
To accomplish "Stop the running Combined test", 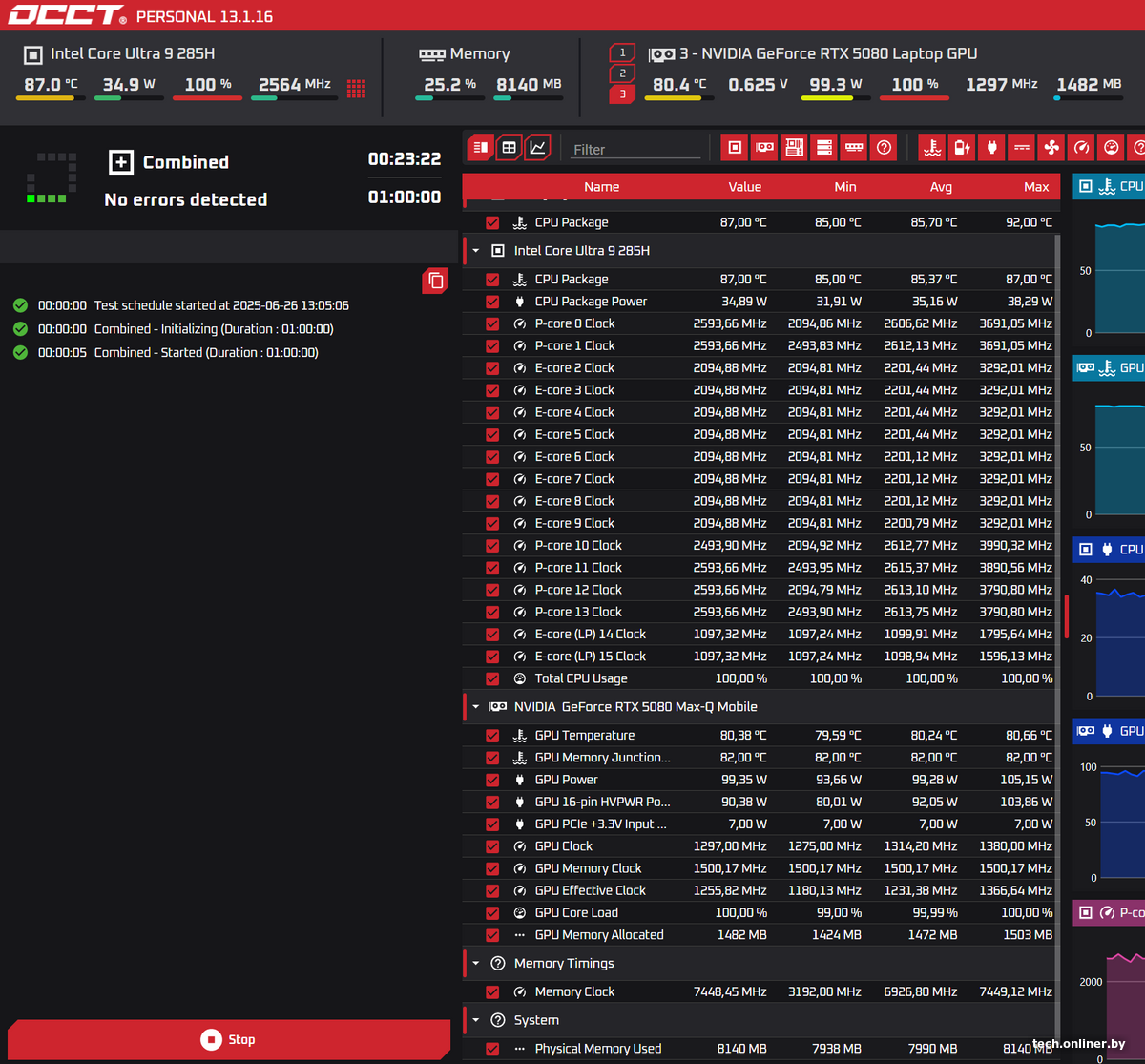I will [x=229, y=1039].
